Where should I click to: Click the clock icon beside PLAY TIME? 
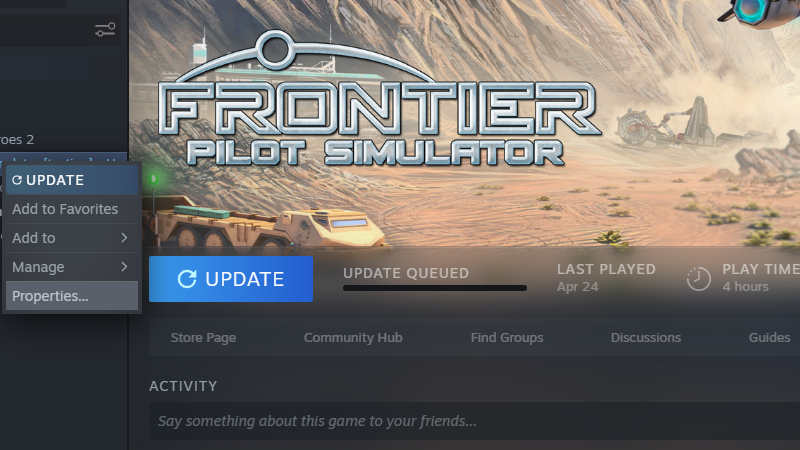(x=698, y=279)
